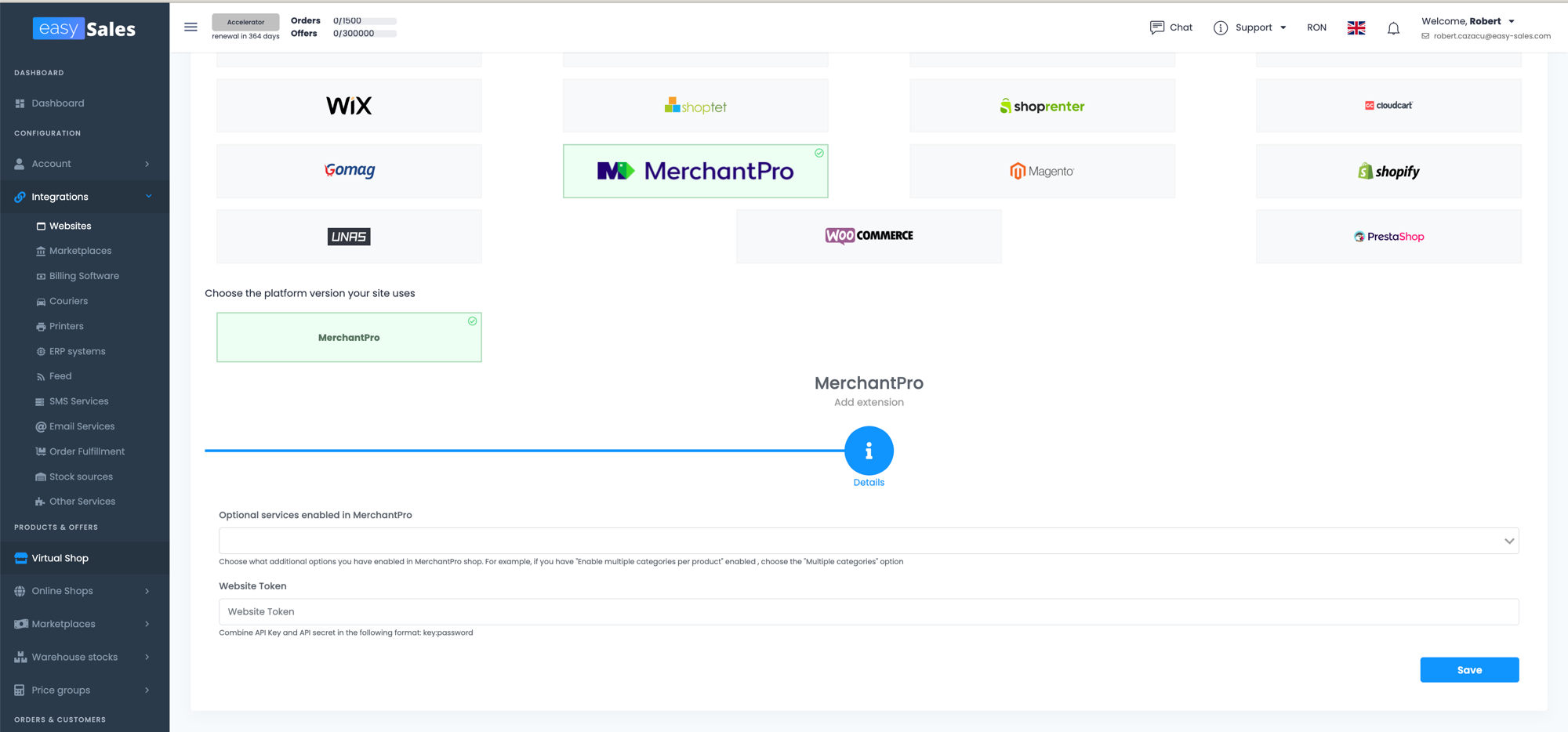Select the WooCommerce platform card
This screenshot has height=732, width=1568.
[x=869, y=236]
